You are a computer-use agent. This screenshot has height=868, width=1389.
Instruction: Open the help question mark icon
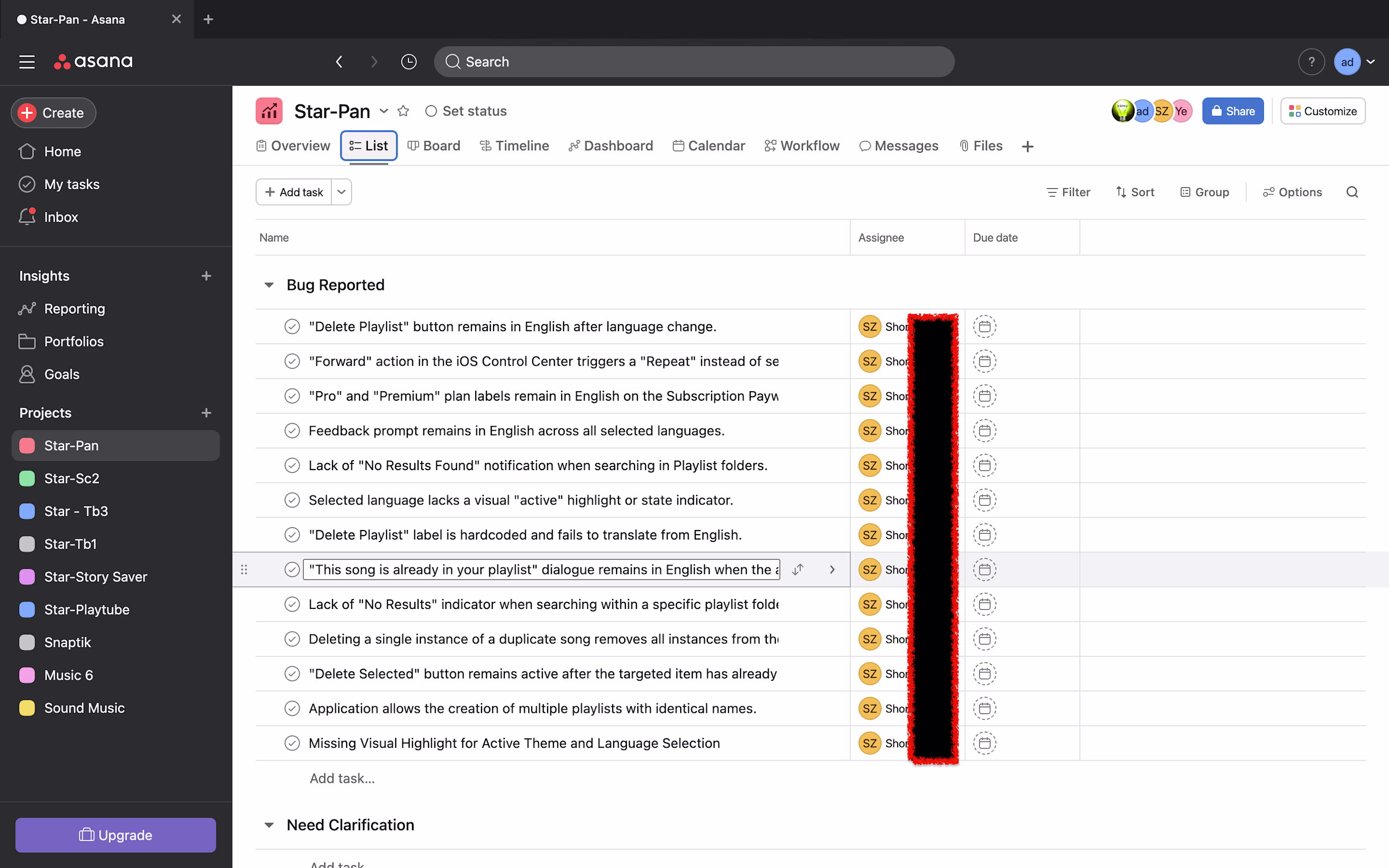tap(1311, 61)
